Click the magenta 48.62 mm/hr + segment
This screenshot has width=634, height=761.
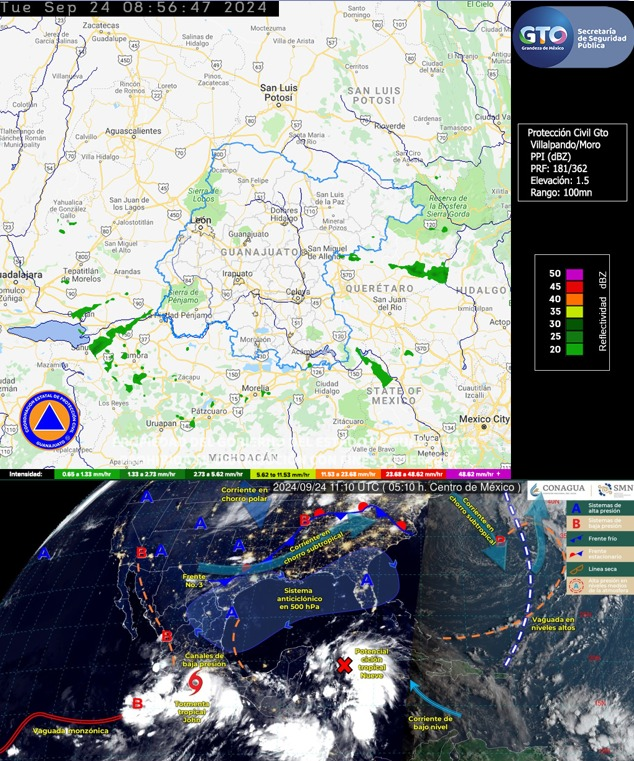pyautogui.click(x=478, y=474)
